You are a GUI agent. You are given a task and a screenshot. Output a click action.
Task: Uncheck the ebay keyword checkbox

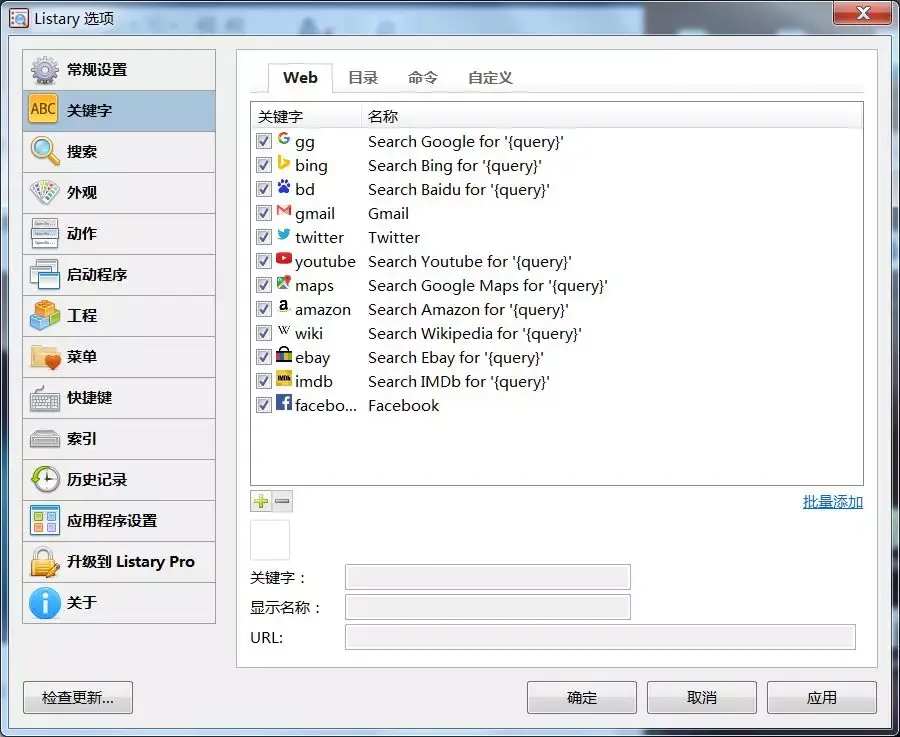(263, 357)
